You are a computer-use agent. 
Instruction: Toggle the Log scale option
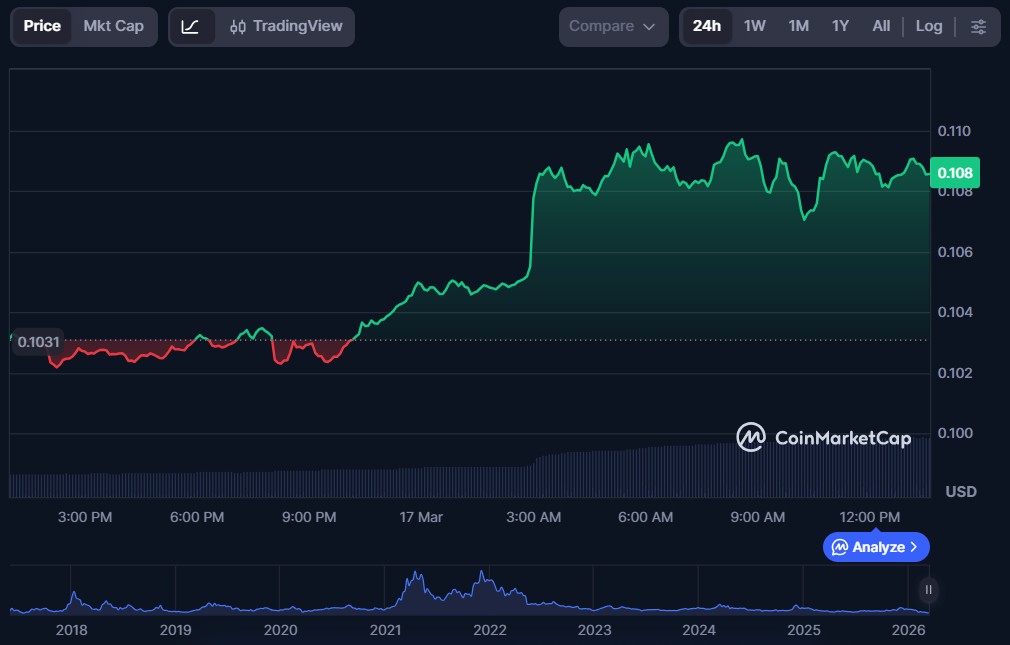[x=928, y=27]
